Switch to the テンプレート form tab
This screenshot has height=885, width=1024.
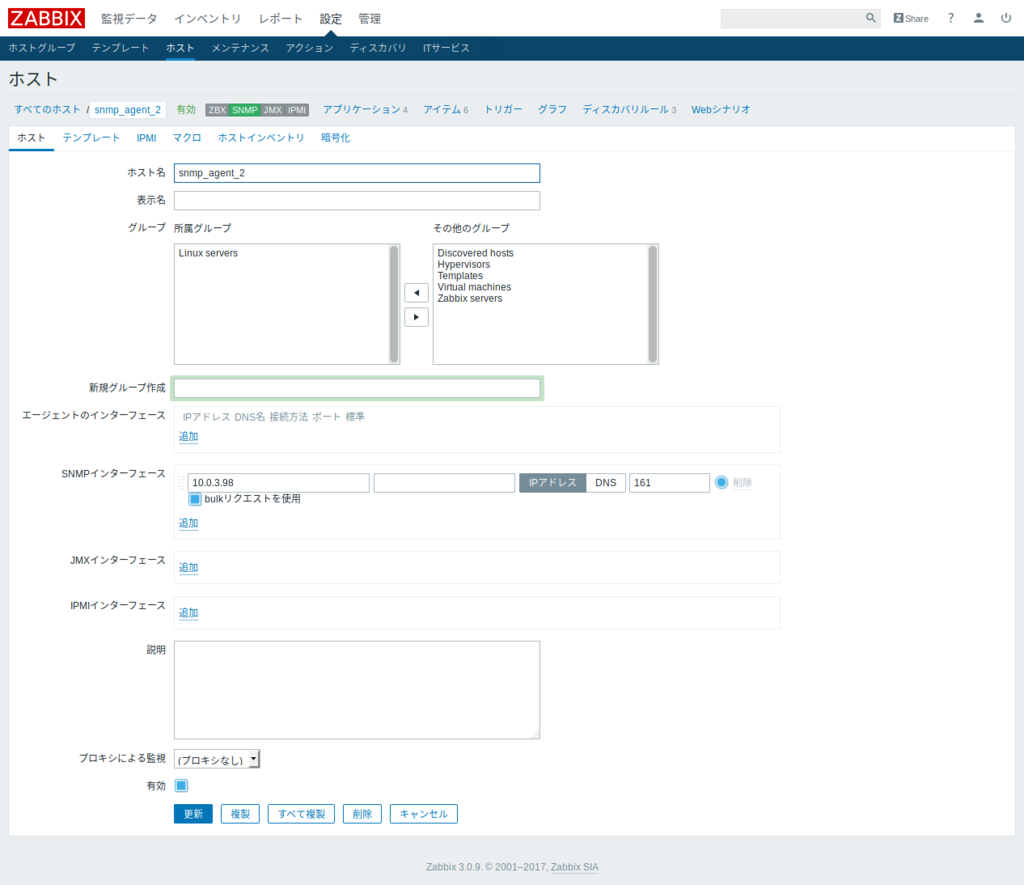[x=91, y=138]
